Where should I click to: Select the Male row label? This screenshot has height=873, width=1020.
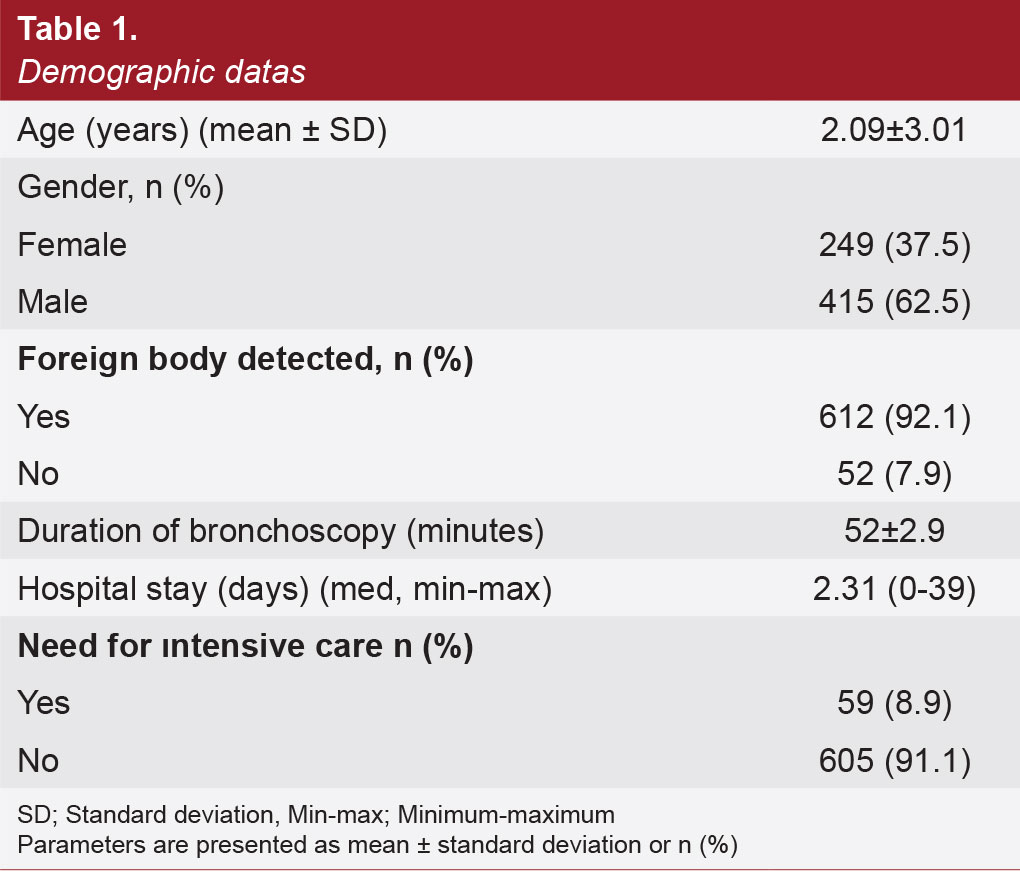[53, 302]
